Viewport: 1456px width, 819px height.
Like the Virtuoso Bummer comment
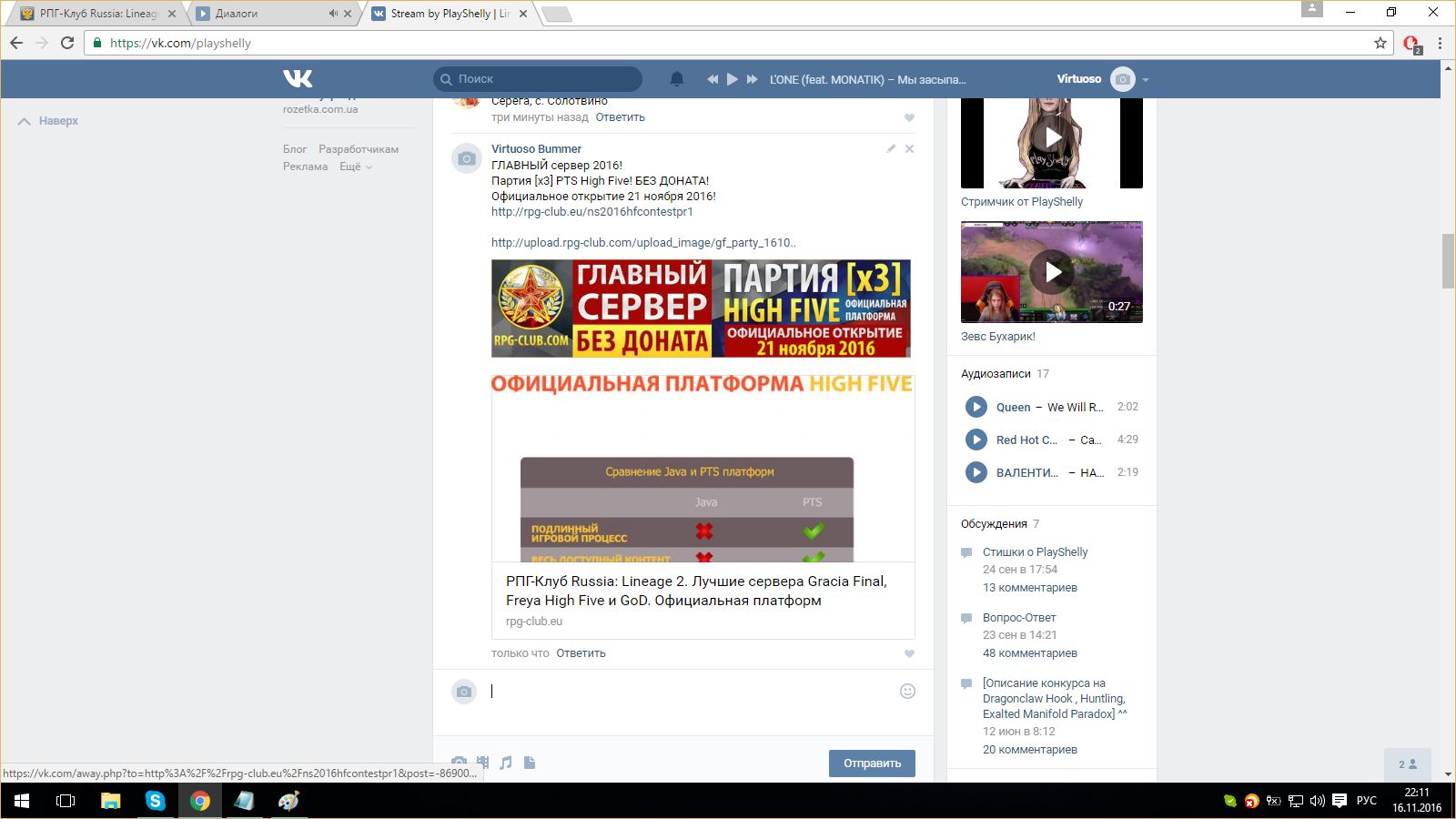click(x=909, y=653)
